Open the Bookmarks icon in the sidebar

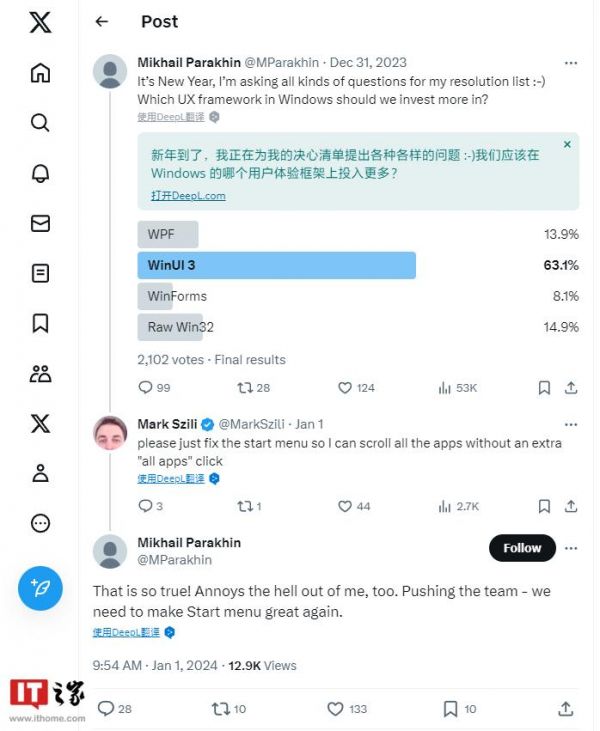pos(40,323)
